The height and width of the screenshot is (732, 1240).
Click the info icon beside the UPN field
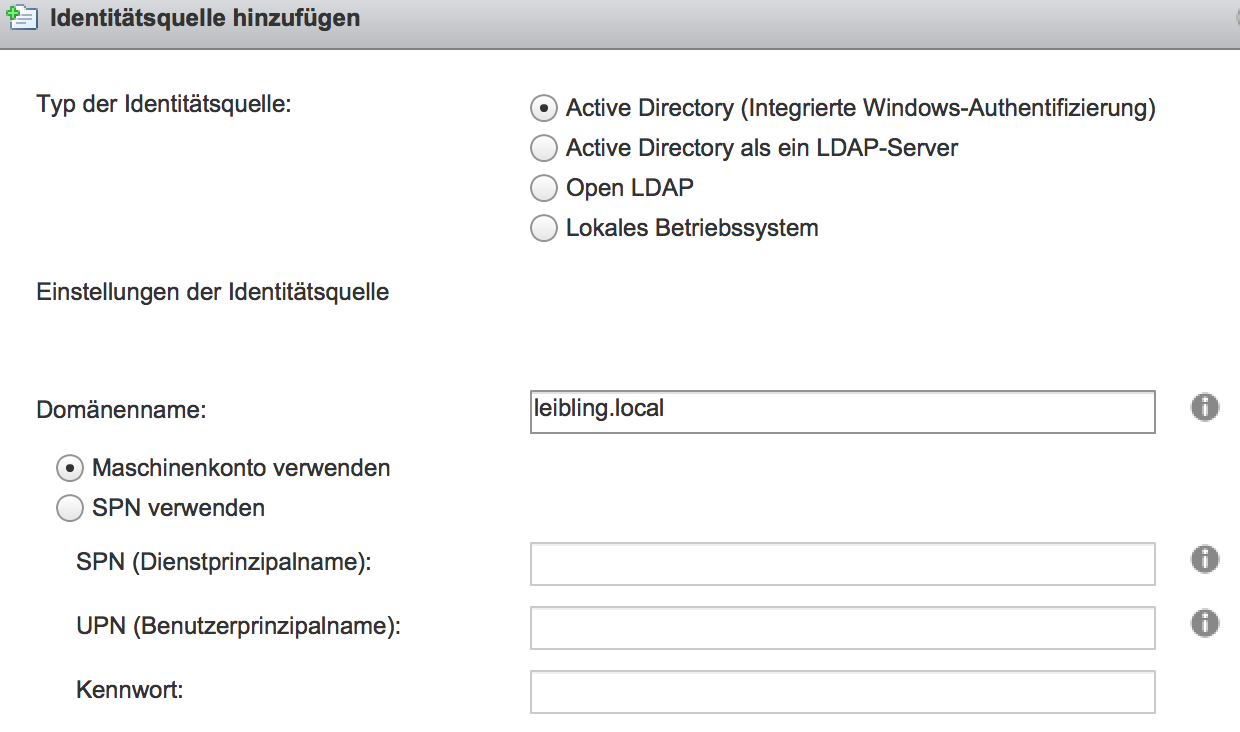pos(1205,623)
